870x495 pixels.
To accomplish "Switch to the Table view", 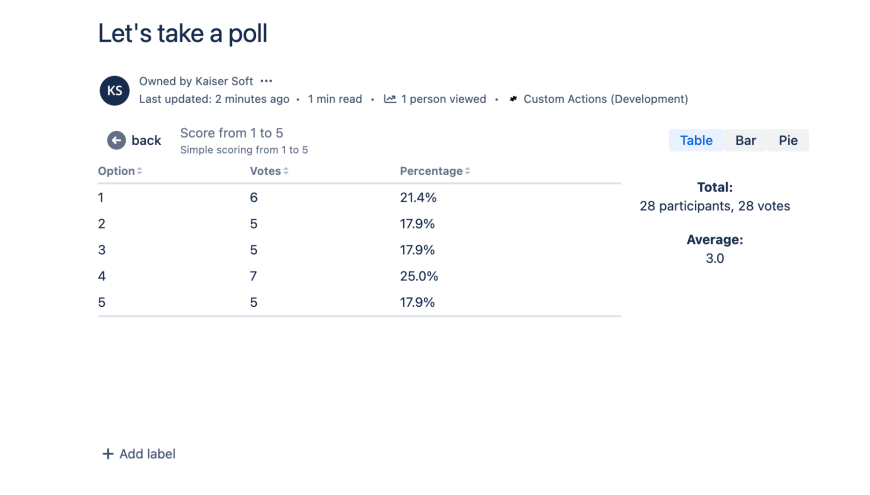I will (x=696, y=140).
